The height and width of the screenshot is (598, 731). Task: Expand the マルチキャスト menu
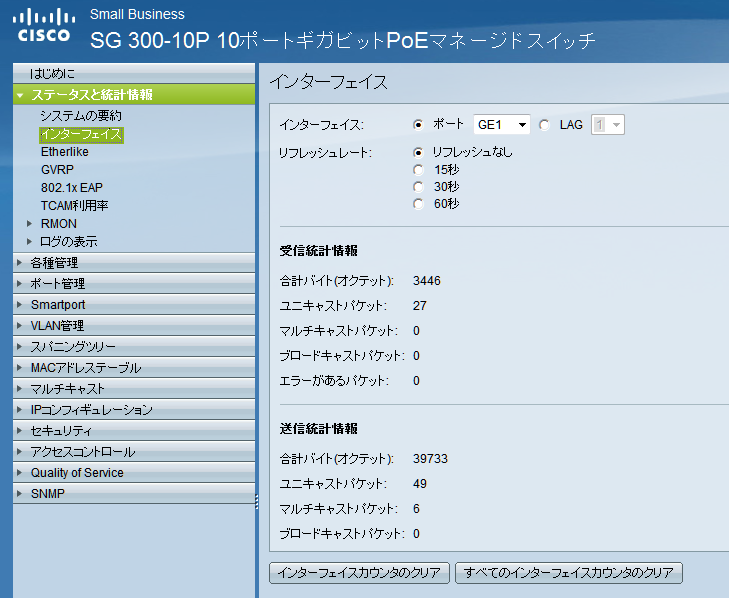134,389
